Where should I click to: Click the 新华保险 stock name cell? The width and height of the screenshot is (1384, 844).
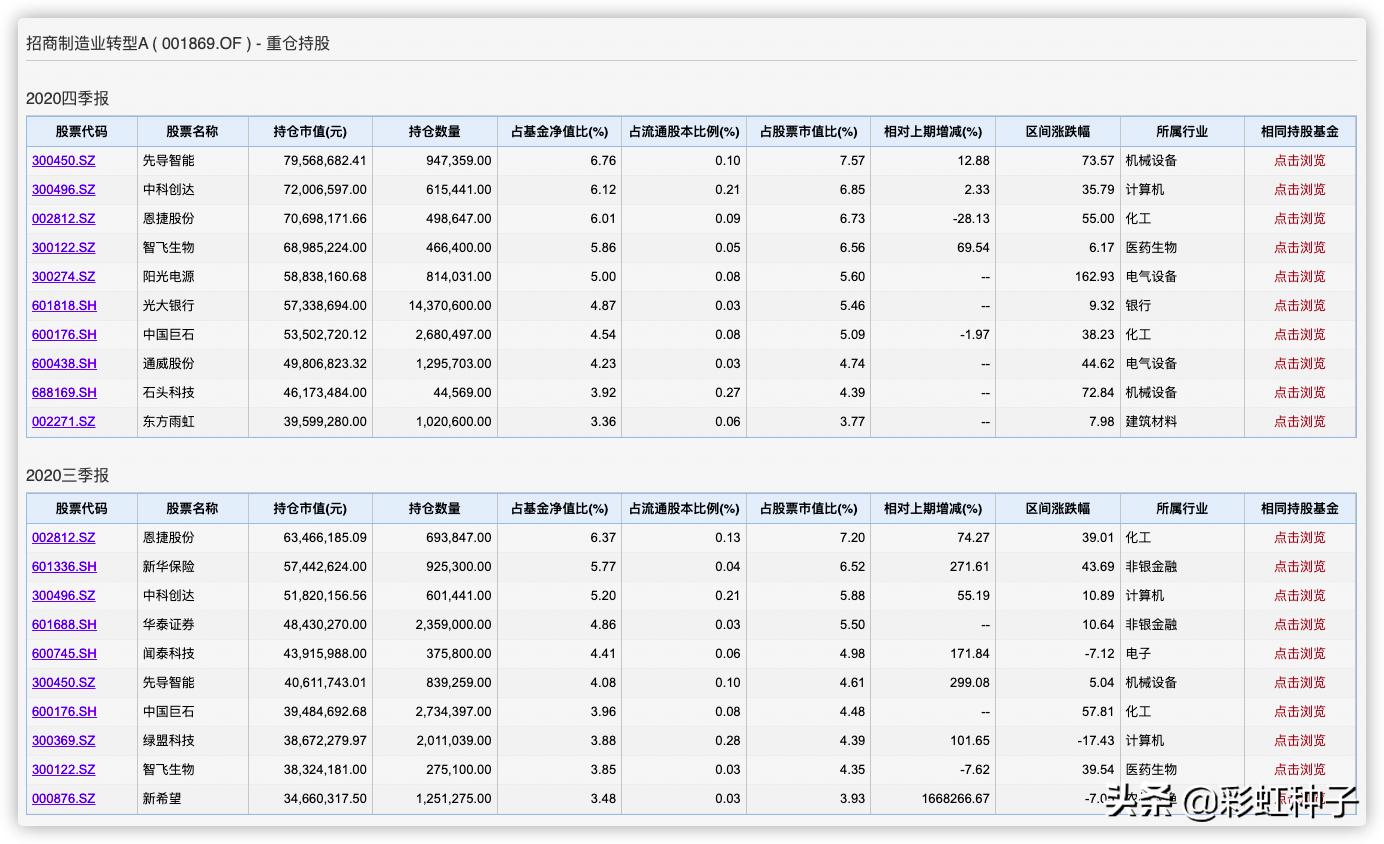[168, 566]
